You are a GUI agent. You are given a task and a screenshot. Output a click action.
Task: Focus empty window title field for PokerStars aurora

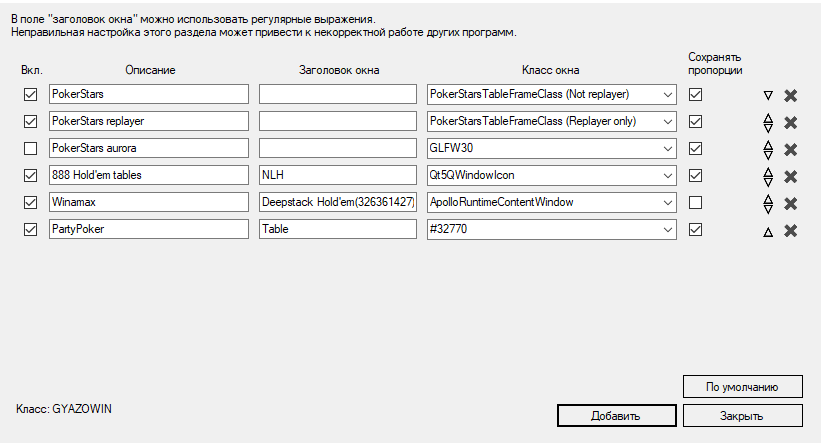tap(338, 148)
